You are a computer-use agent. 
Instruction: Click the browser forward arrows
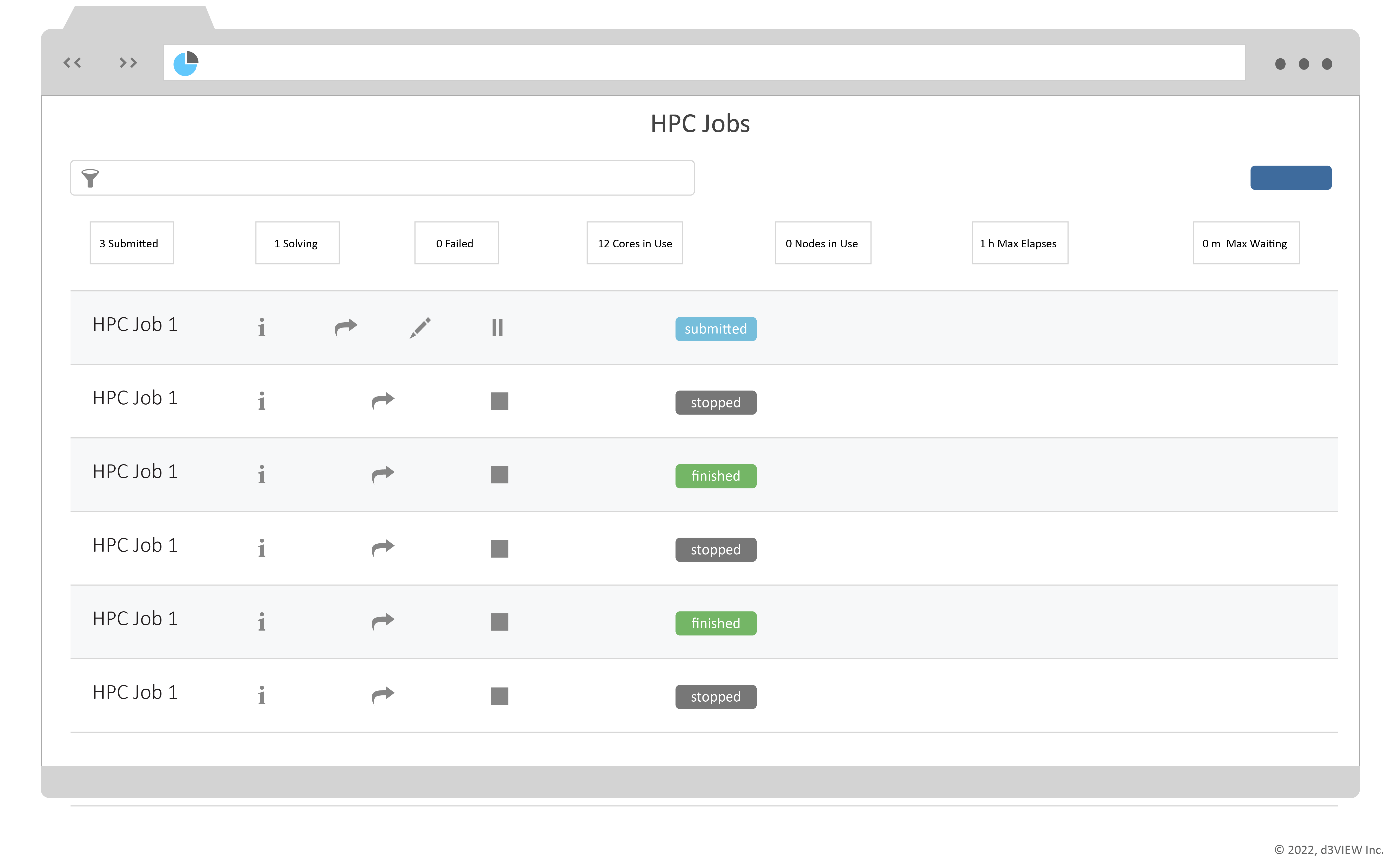[128, 62]
